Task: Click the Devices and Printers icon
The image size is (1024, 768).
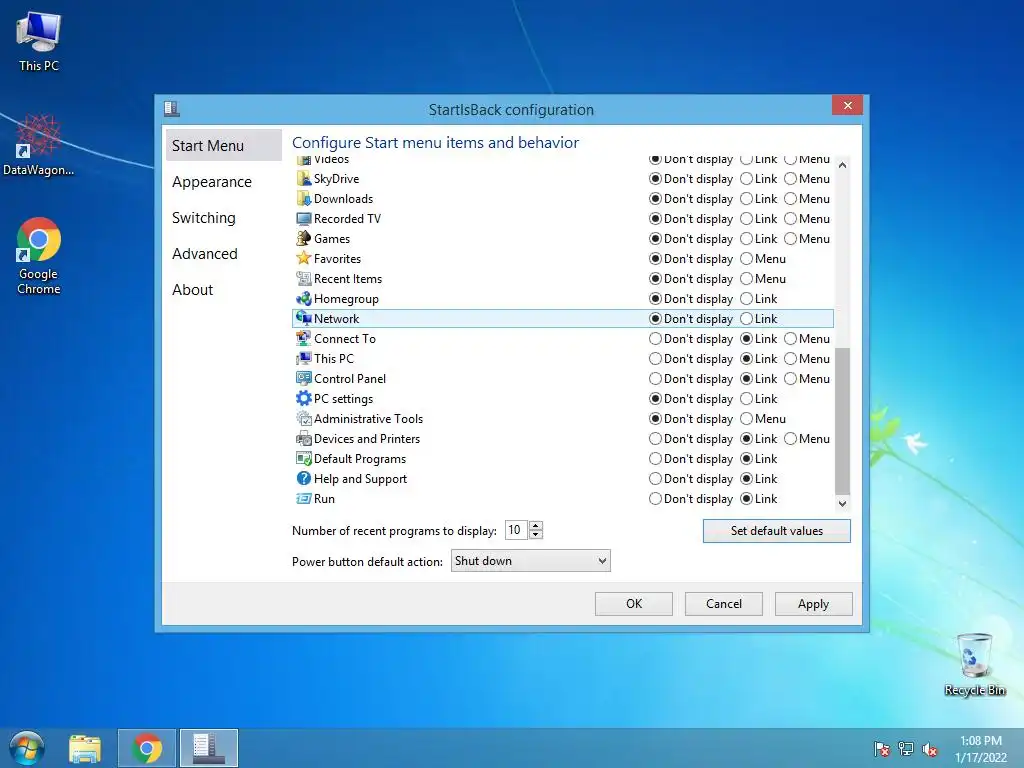Action: coord(304,439)
